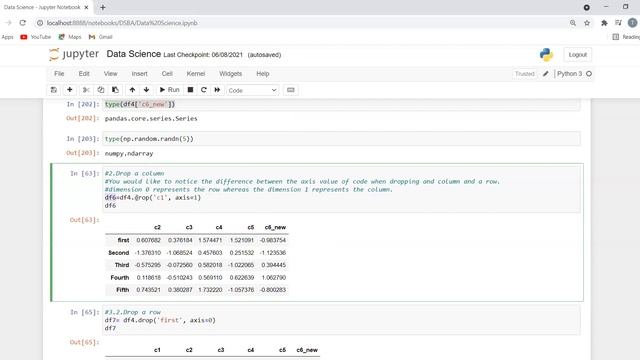This screenshot has height=360, width=640.
Task: Click the Out[63] output prompt
Action: coord(84,220)
